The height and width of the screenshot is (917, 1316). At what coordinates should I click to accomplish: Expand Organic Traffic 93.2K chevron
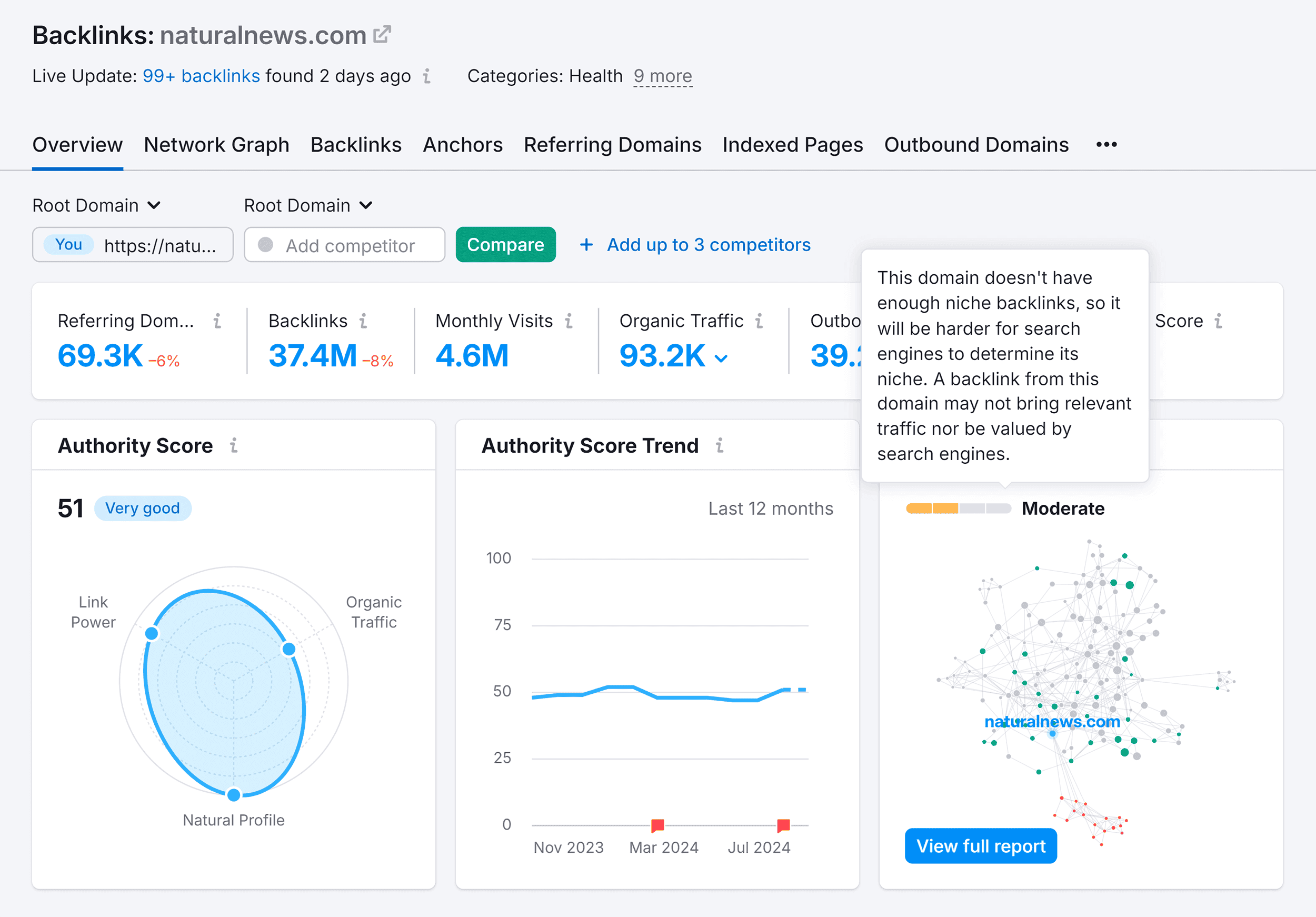click(x=721, y=359)
